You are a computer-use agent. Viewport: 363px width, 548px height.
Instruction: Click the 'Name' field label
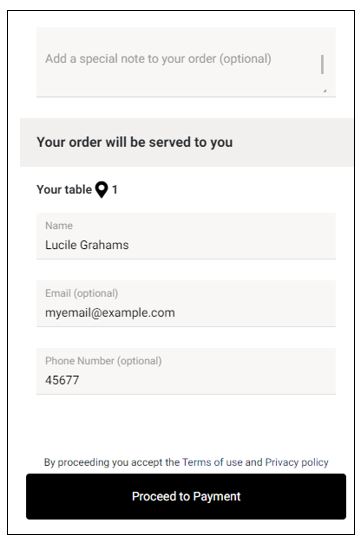[x=59, y=225]
